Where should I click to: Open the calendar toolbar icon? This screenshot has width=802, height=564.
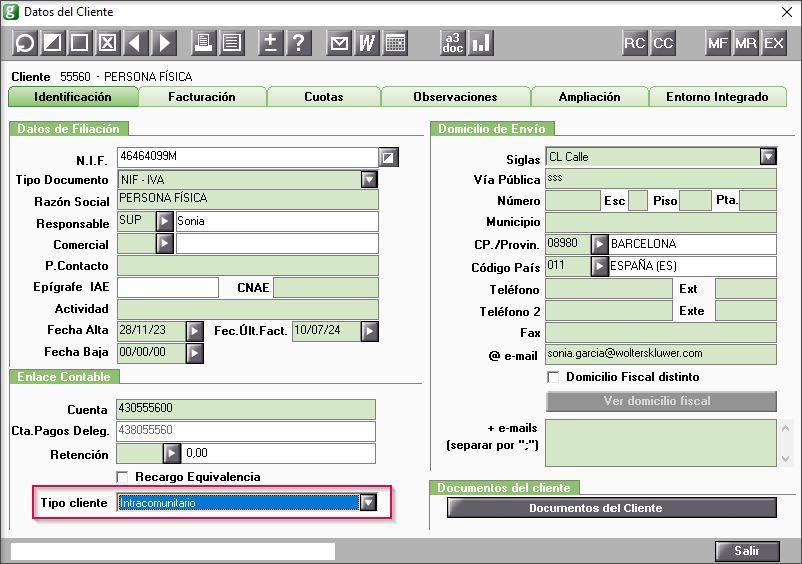click(395, 42)
